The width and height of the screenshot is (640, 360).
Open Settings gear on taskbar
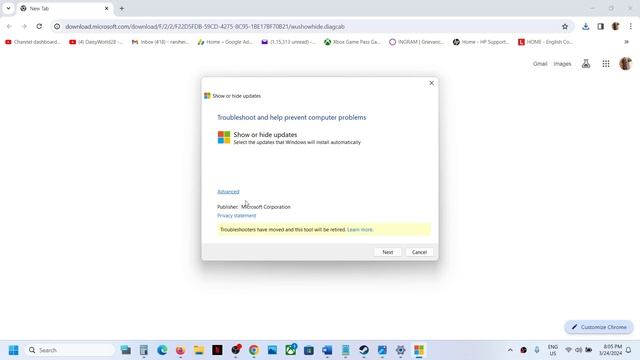click(x=400, y=350)
